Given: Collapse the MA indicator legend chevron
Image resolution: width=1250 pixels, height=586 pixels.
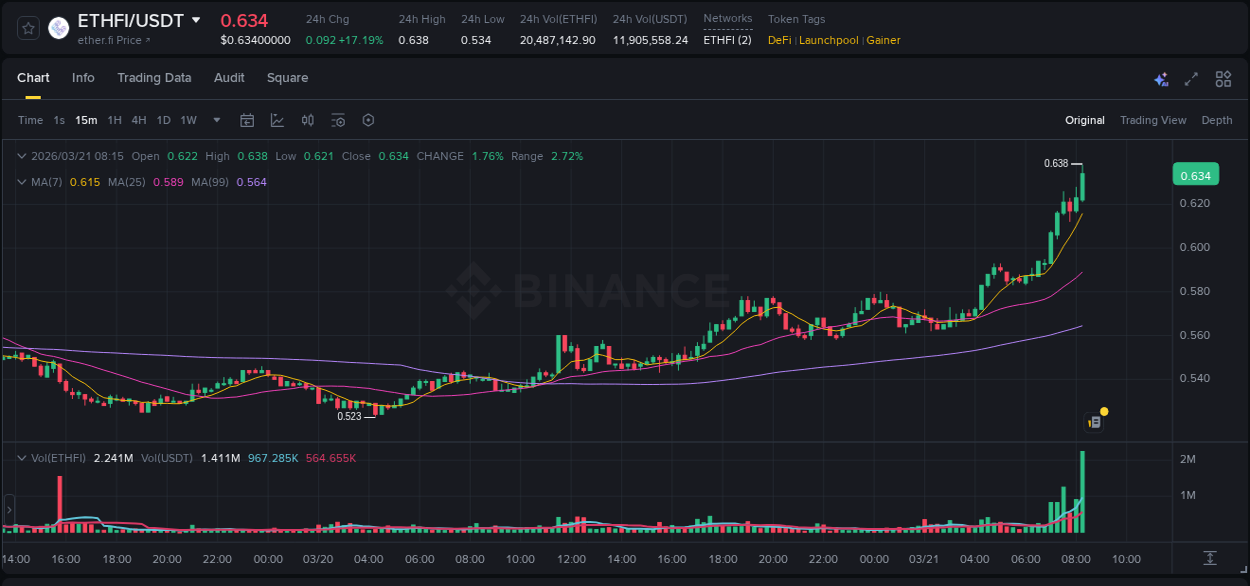Looking at the screenshot, I should coord(22,182).
